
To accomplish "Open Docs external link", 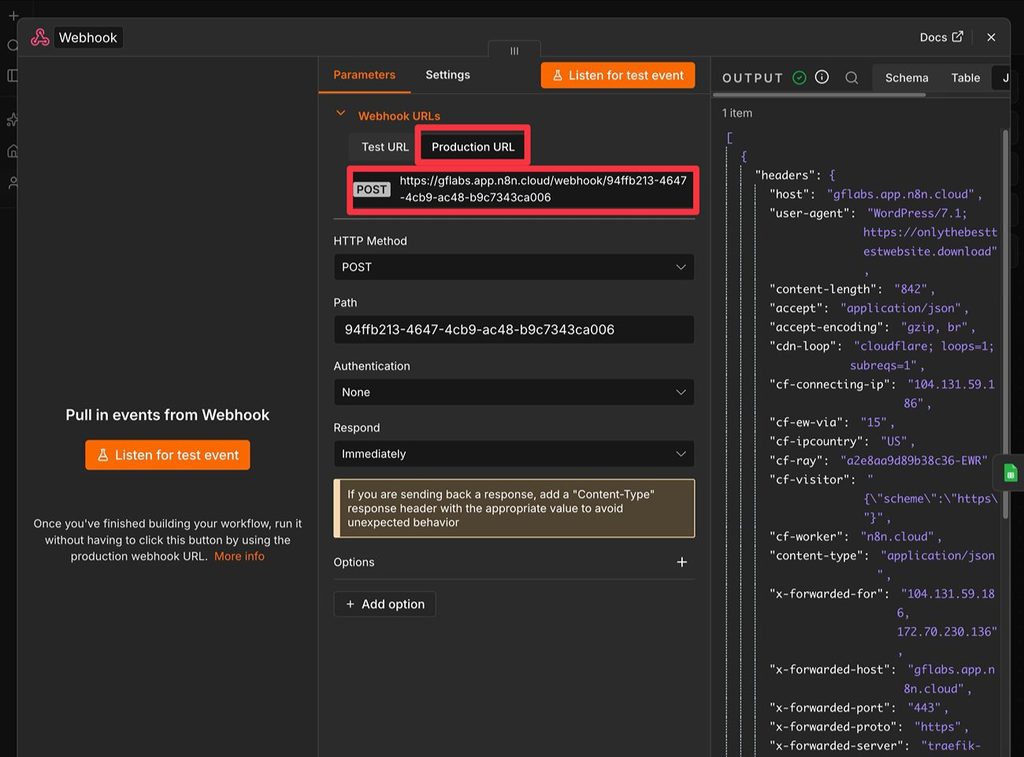I will [x=941, y=37].
